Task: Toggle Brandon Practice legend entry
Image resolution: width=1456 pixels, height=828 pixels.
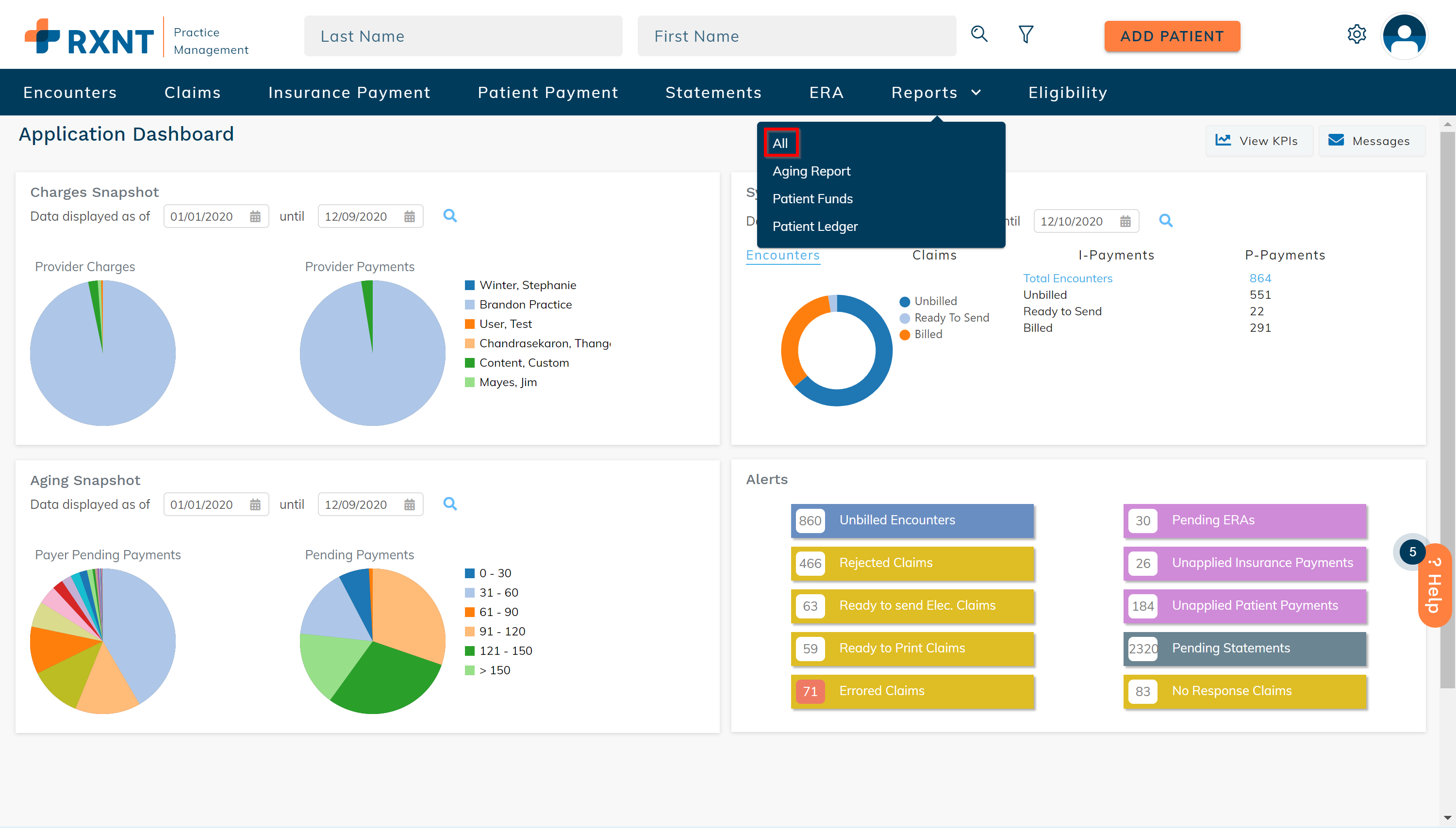Action: (x=525, y=305)
